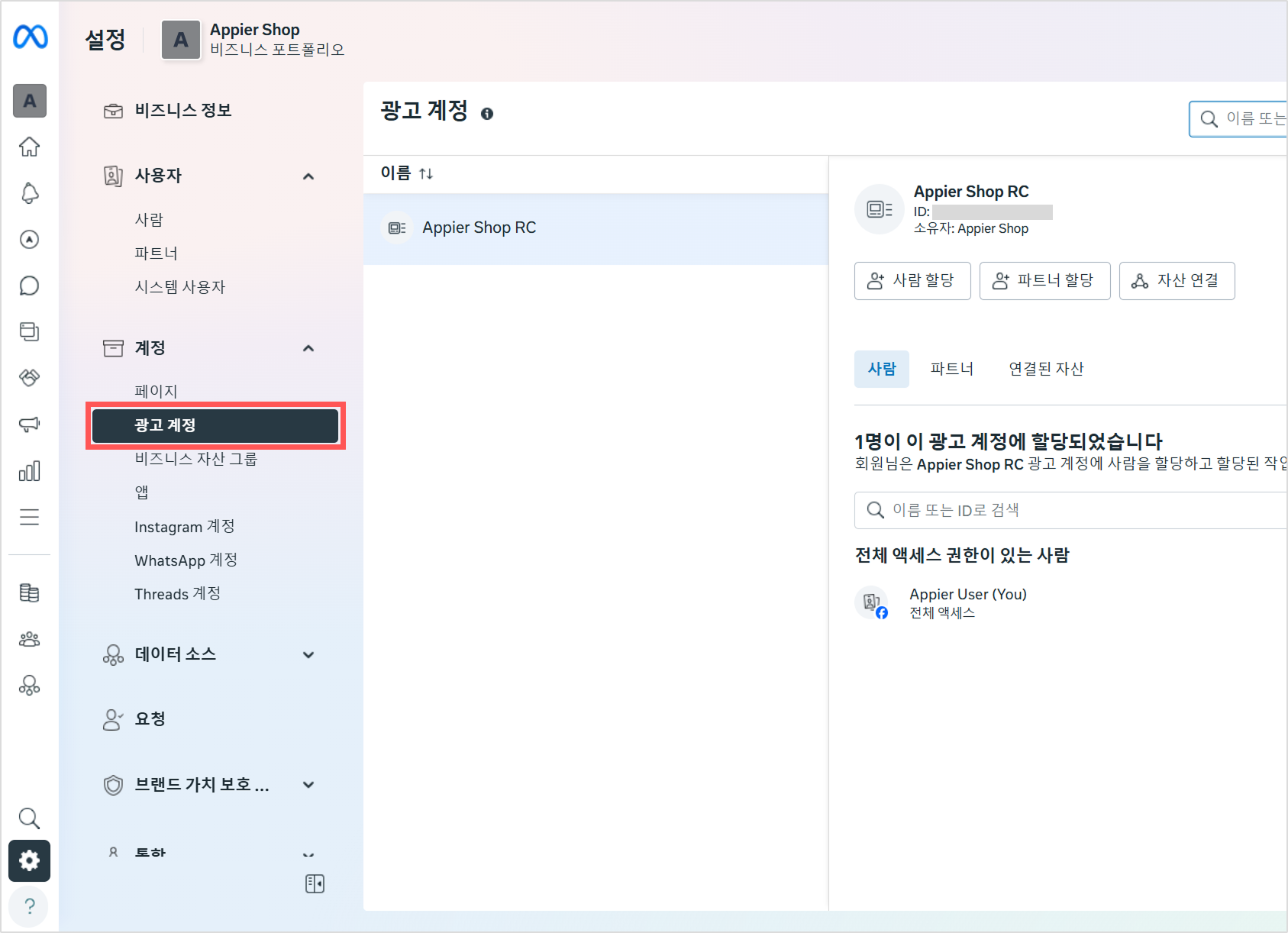This screenshot has width=1288, height=933.
Task: Click 사람 할당 button
Action: click(x=912, y=281)
